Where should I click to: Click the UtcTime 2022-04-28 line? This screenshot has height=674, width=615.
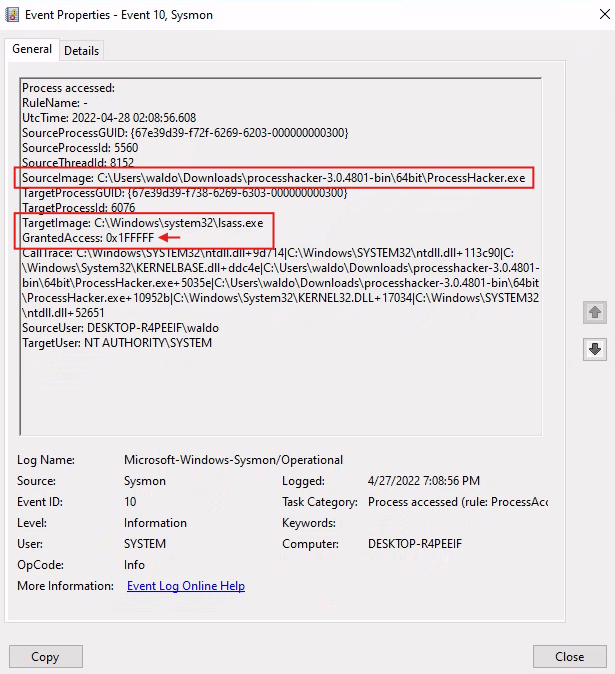(x=109, y=118)
